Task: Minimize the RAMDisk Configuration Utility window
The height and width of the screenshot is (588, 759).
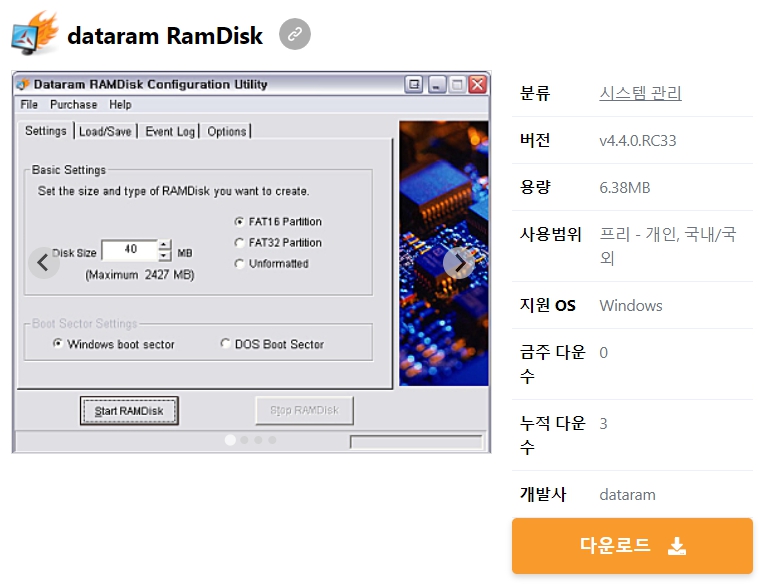Action: pos(437,85)
